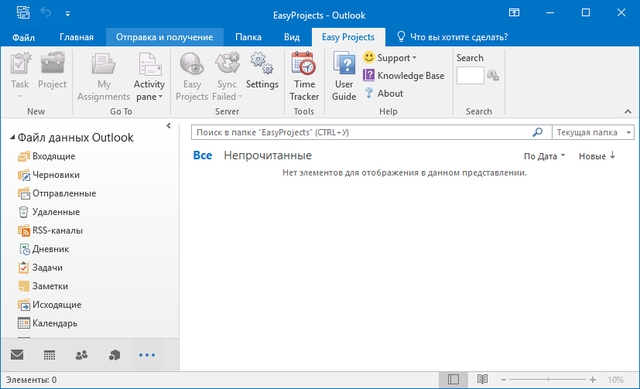
Task: Click the magnifier search icon
Action: (x=538, y=132)
